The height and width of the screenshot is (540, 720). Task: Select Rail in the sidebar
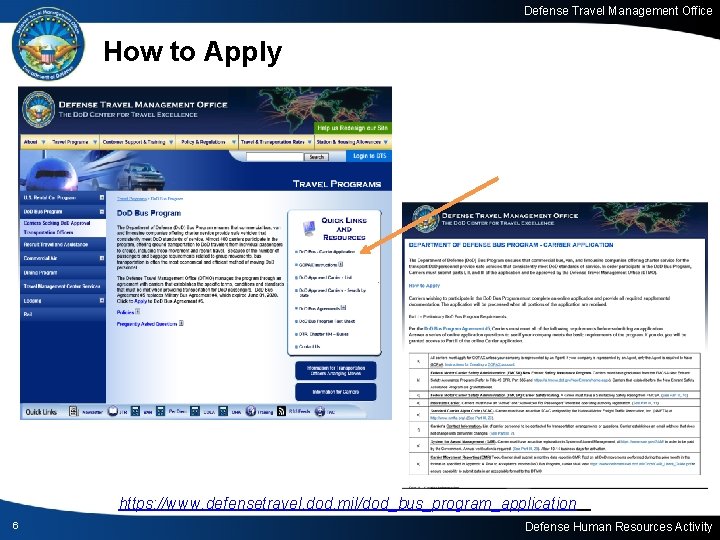(x=63, y=314)
